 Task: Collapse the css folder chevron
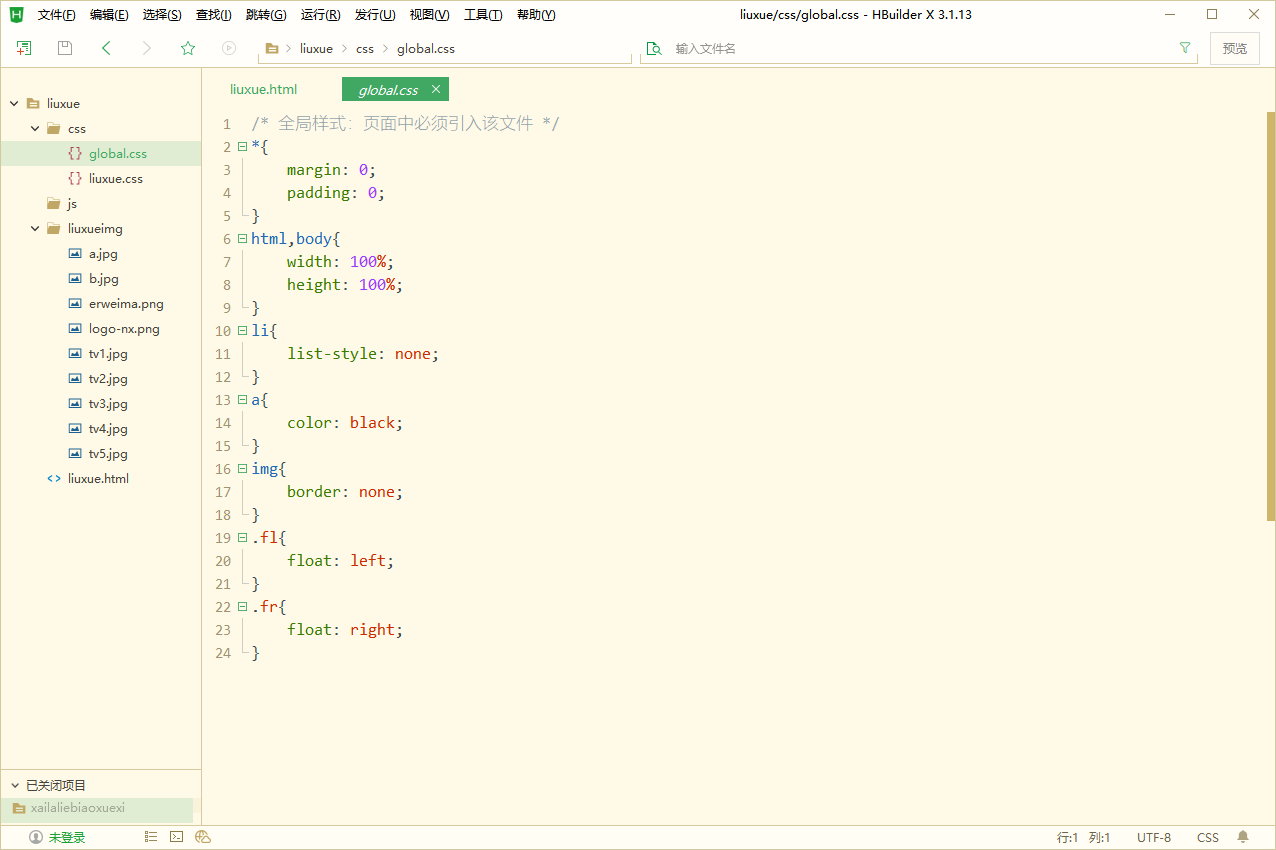pyautogui.click(x=35, y=129)
